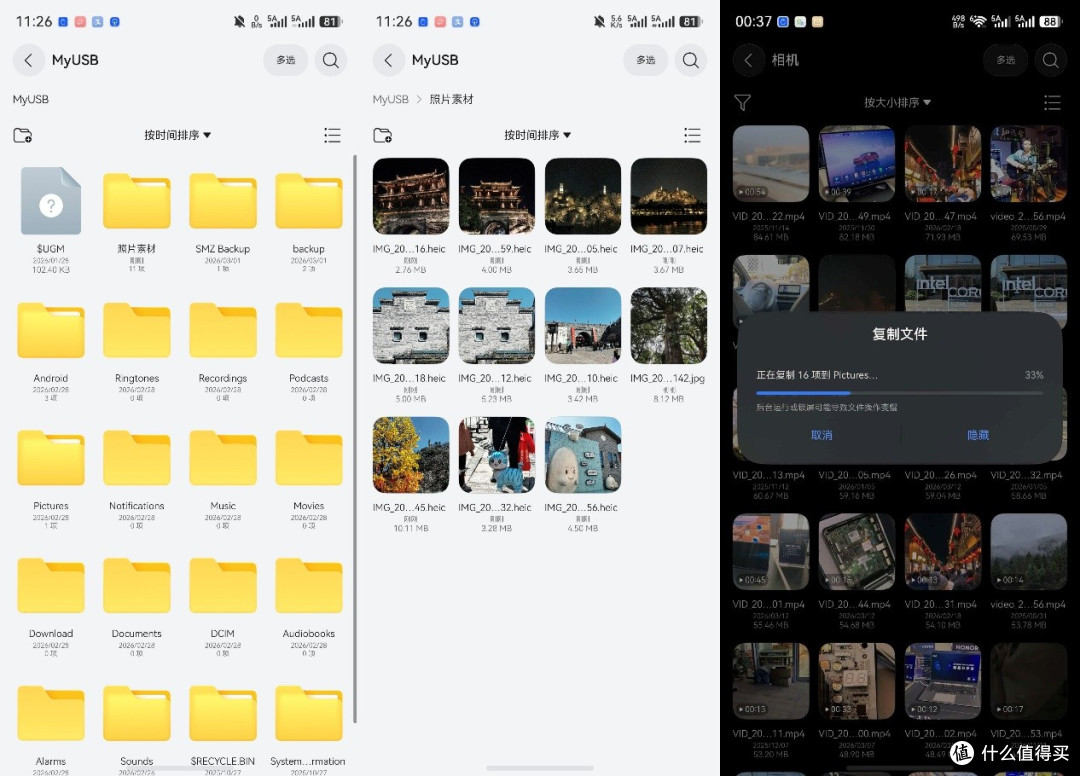1080x776 pixels.
Task: Open the backup folder
Action: coord(309,201)
